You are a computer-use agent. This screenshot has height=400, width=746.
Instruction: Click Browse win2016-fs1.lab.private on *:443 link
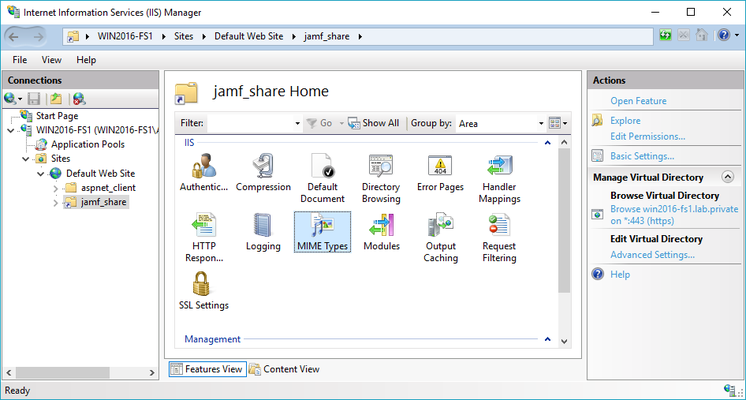pos(674,215)
